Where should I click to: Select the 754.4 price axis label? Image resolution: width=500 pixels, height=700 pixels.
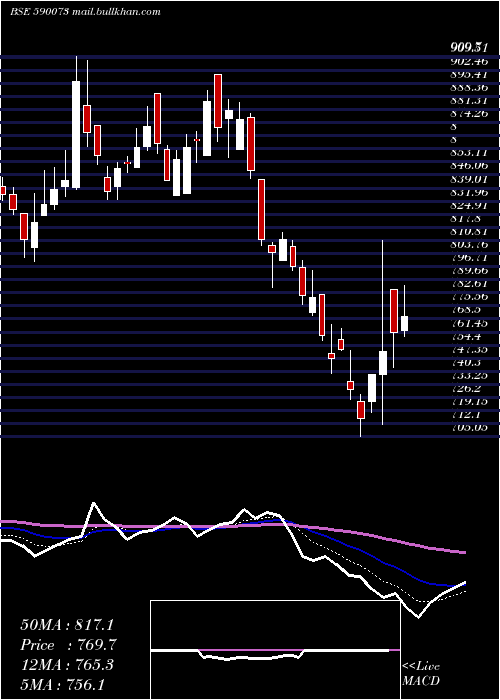pos(466,336)
